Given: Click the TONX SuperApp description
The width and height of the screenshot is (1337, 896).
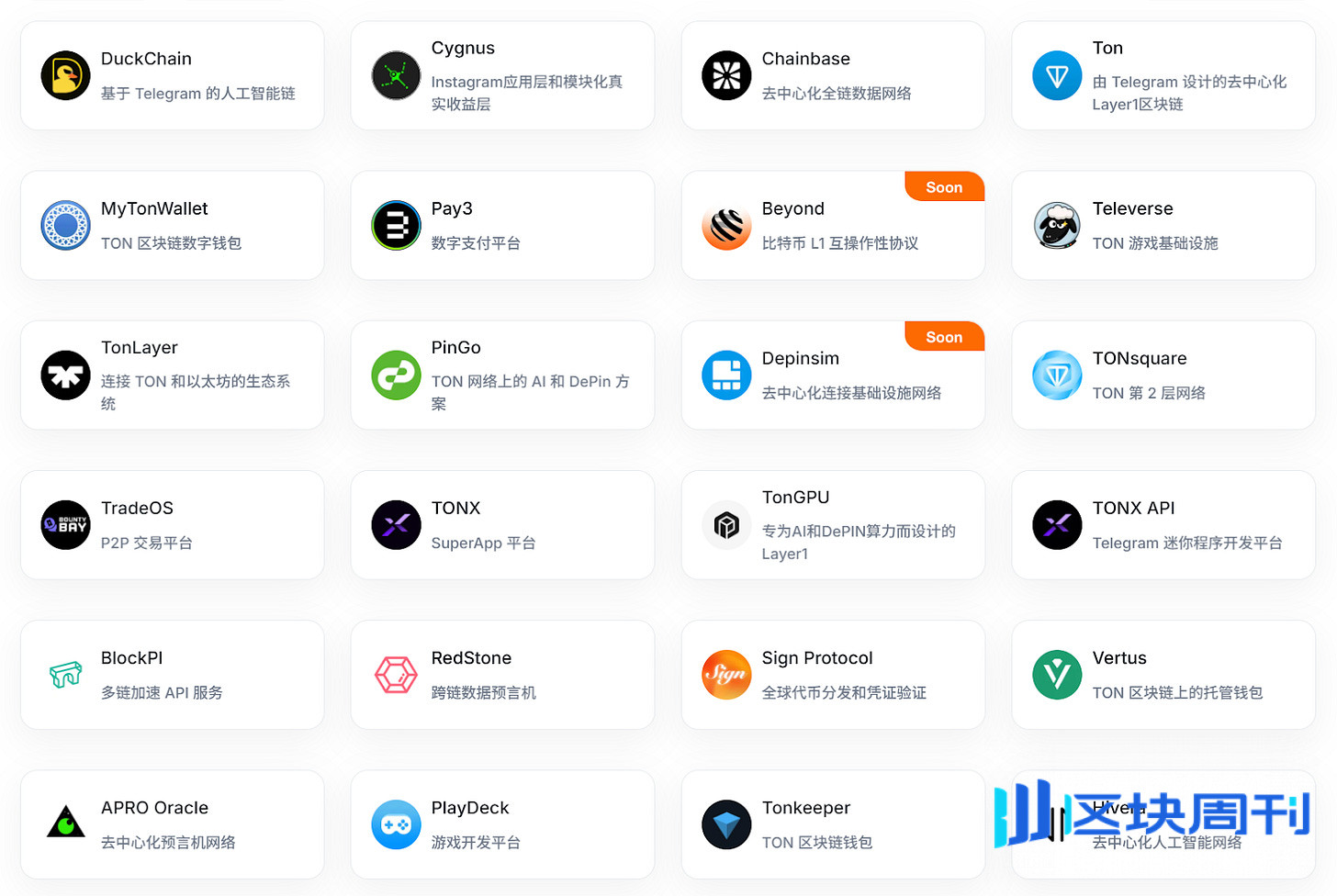Looking at the screenshot, I should pos(483,543).
